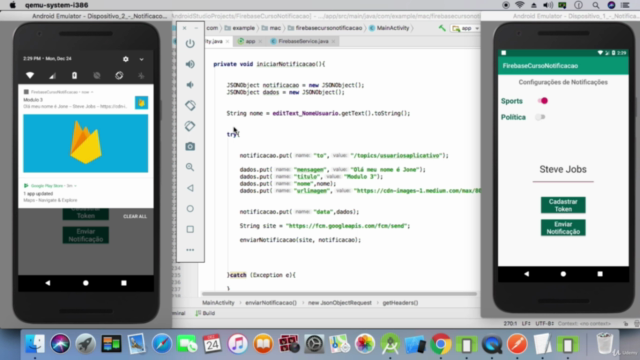The height and width of the screenshot is (360, 640).
Task: Toggle auto-rotate quick setting on left phone
Action: [119, 76]
